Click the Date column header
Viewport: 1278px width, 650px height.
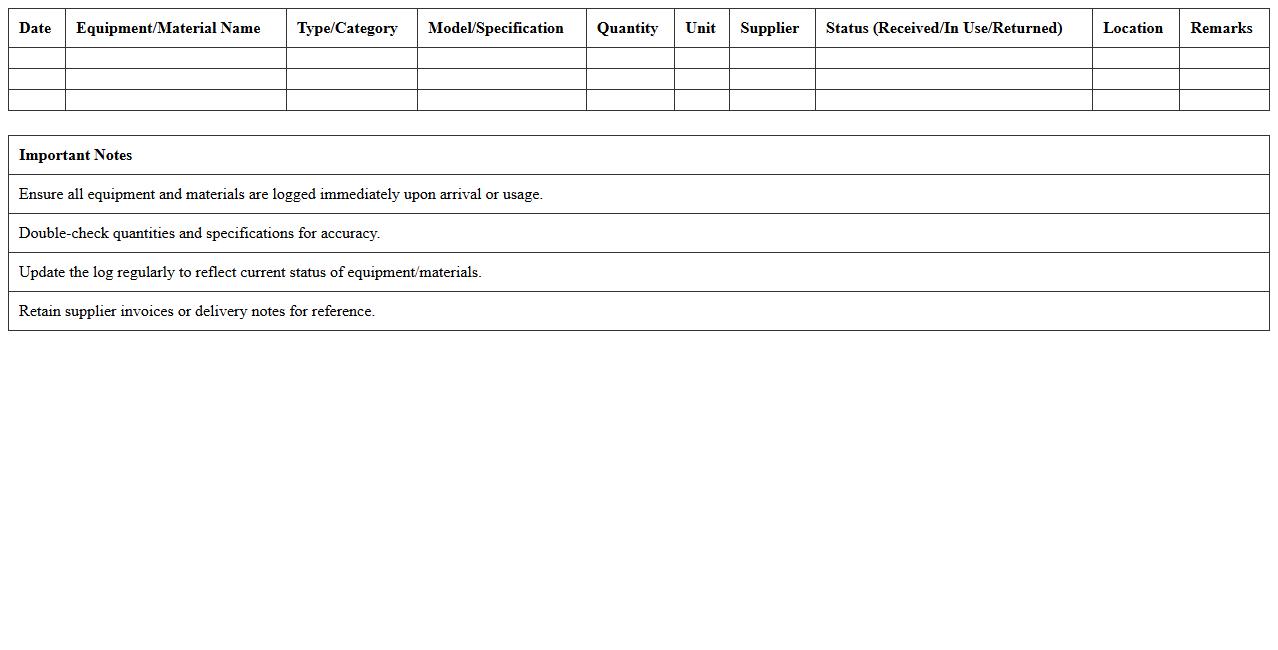[x=35, y=28]
